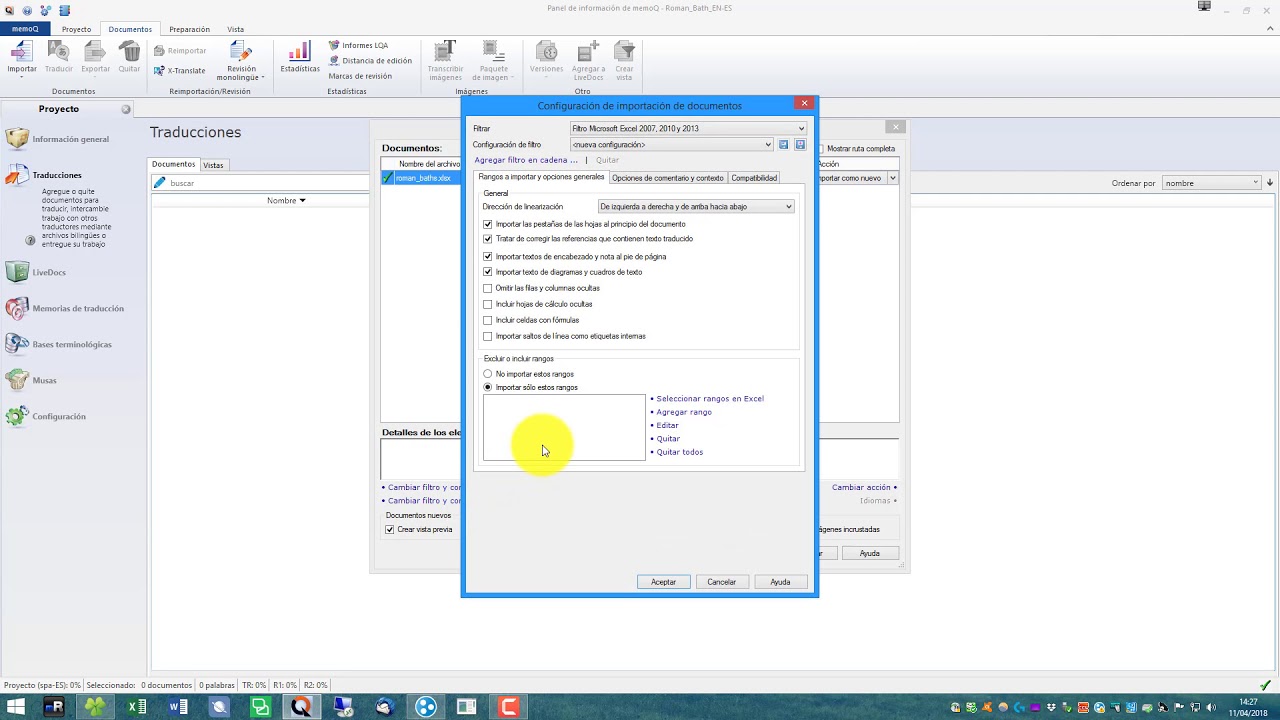Toggle Mostrar ruta completa checkbox
Screen dimensions: 1280x720
coord(820,149)
